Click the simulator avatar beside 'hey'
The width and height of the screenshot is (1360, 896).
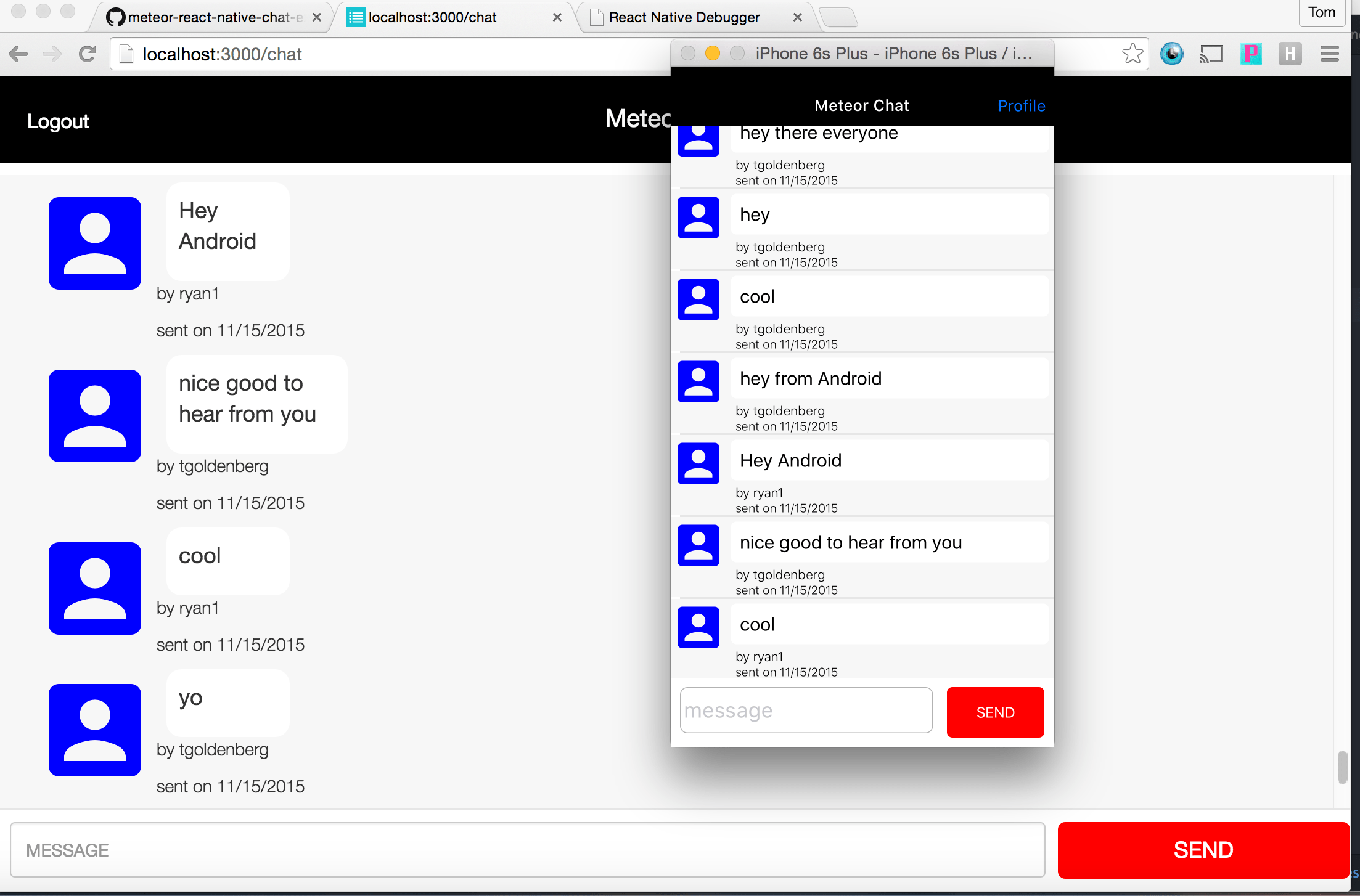[698, 218]
